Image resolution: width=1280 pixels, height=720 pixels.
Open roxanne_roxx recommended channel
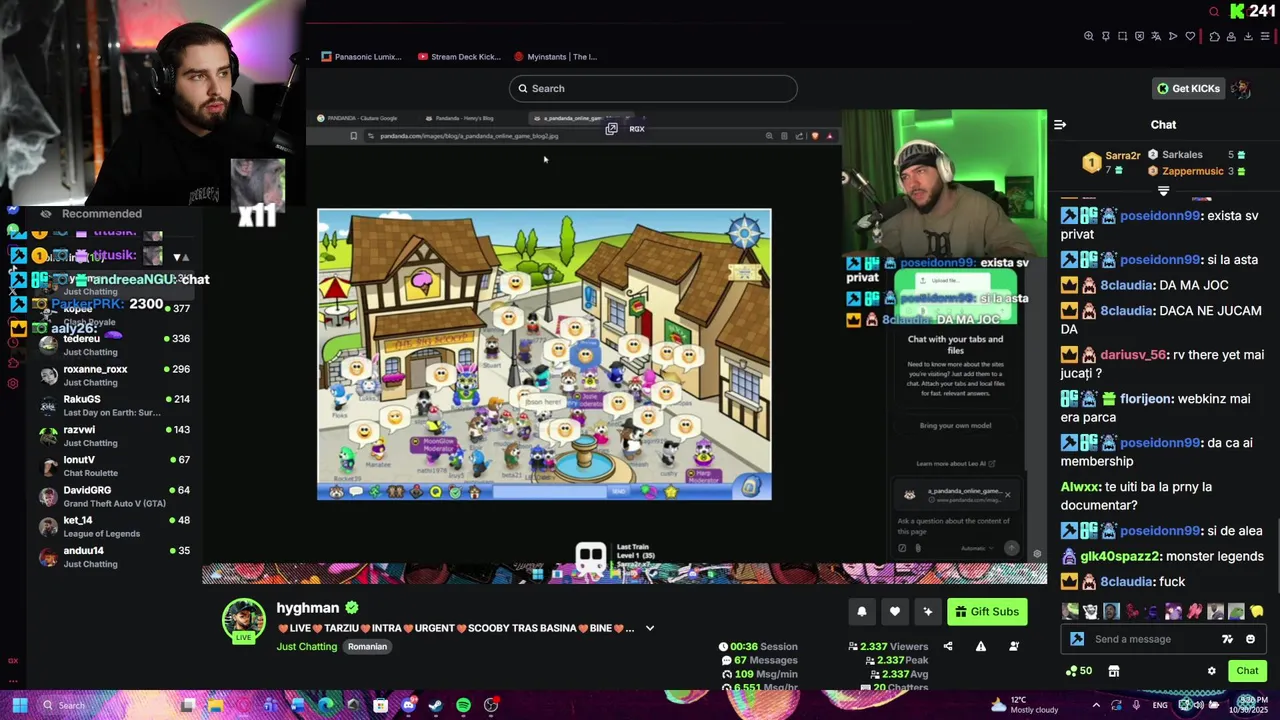click(113, 375)
